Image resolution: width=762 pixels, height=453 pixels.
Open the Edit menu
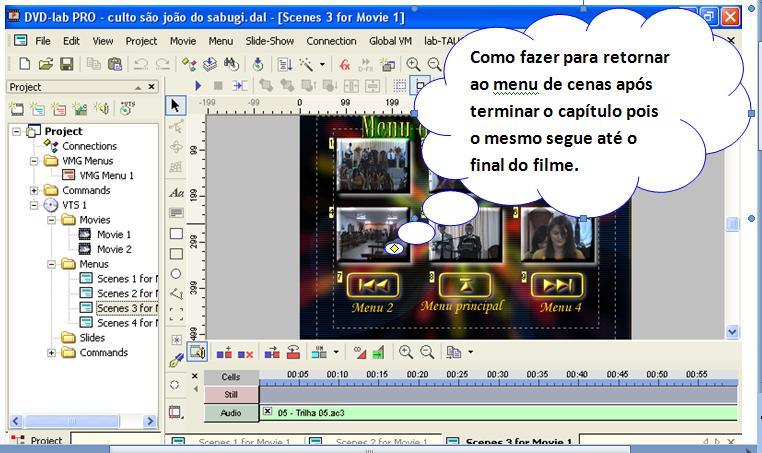click(71, 41)
